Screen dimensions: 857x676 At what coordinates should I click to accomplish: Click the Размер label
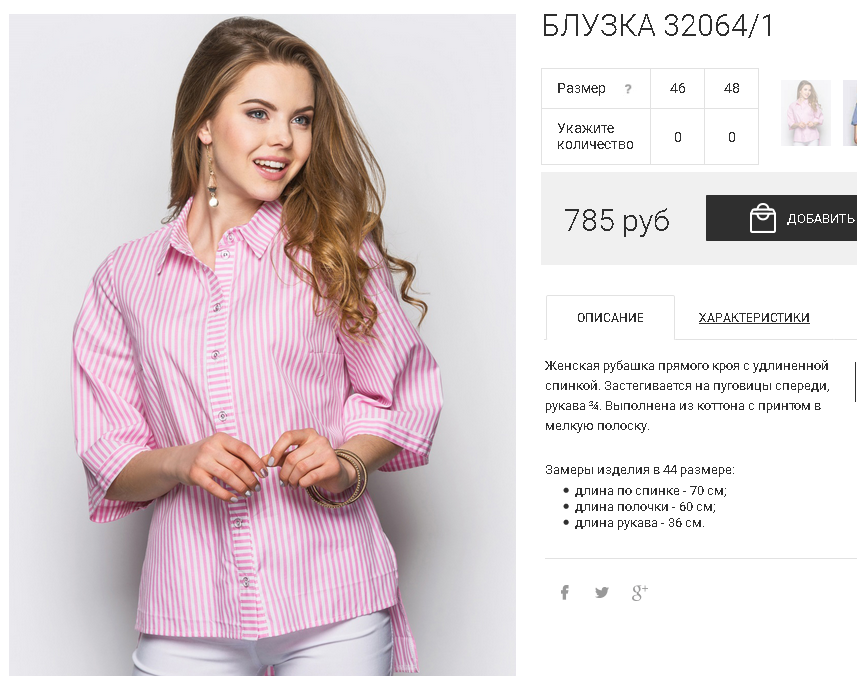(581, 89)
